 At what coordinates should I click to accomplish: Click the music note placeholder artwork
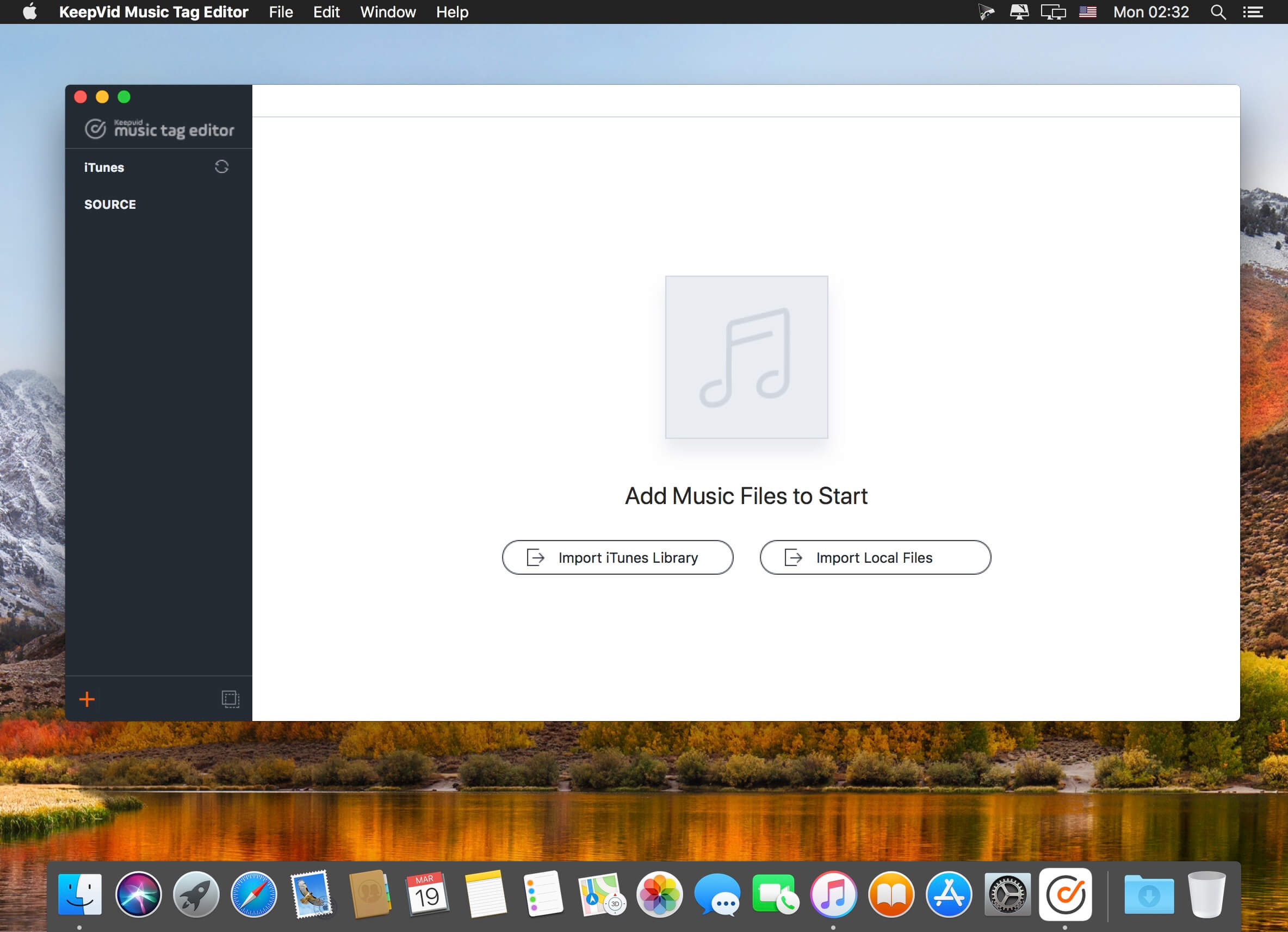tap(746, 357)
